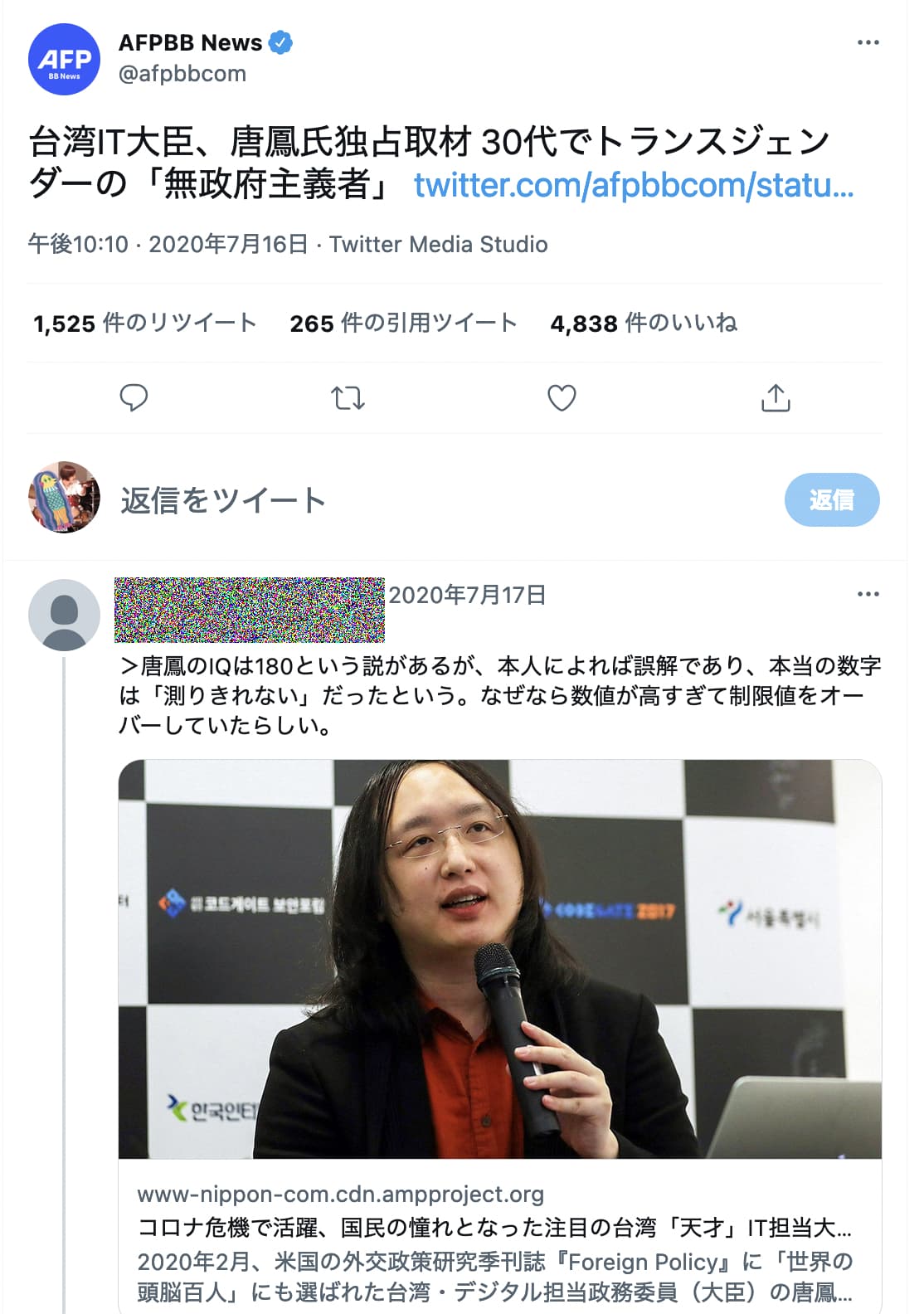Viewport: 924px width, 1314px height.
Task: Open the reply author's gray default avatar
Action: (x=65, y=615)
